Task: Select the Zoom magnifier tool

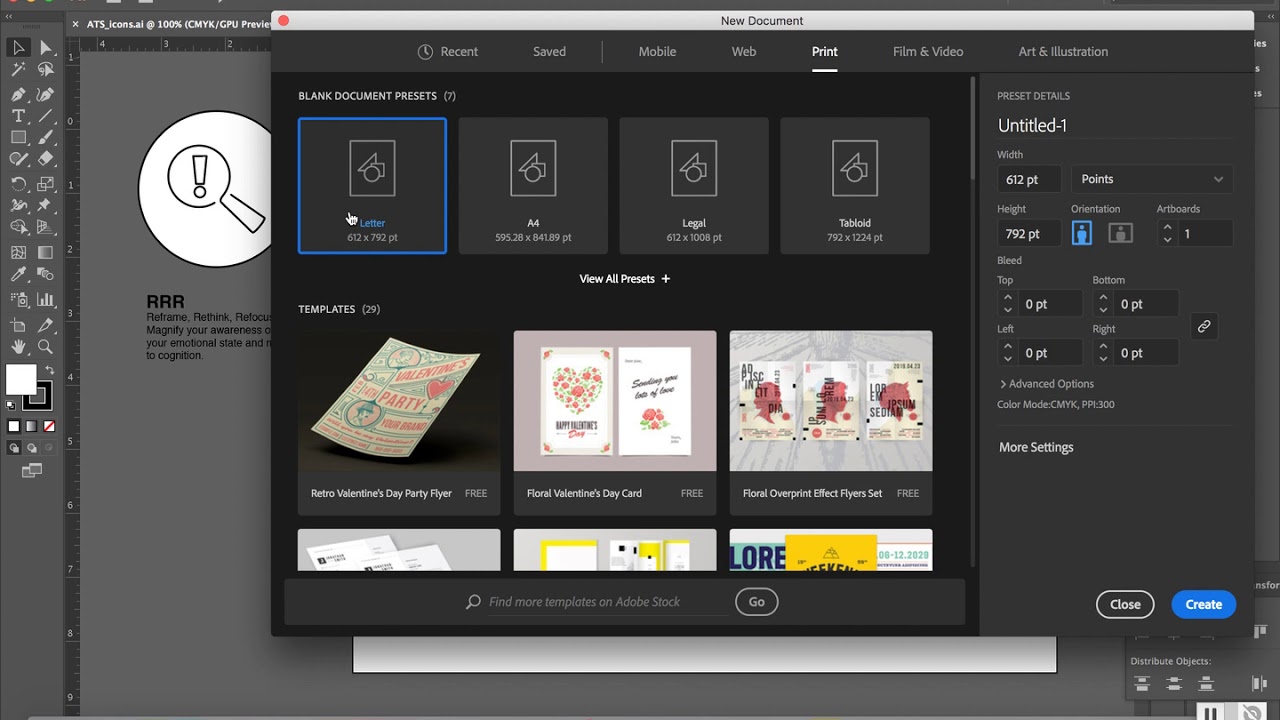Action: pos(46,347)
